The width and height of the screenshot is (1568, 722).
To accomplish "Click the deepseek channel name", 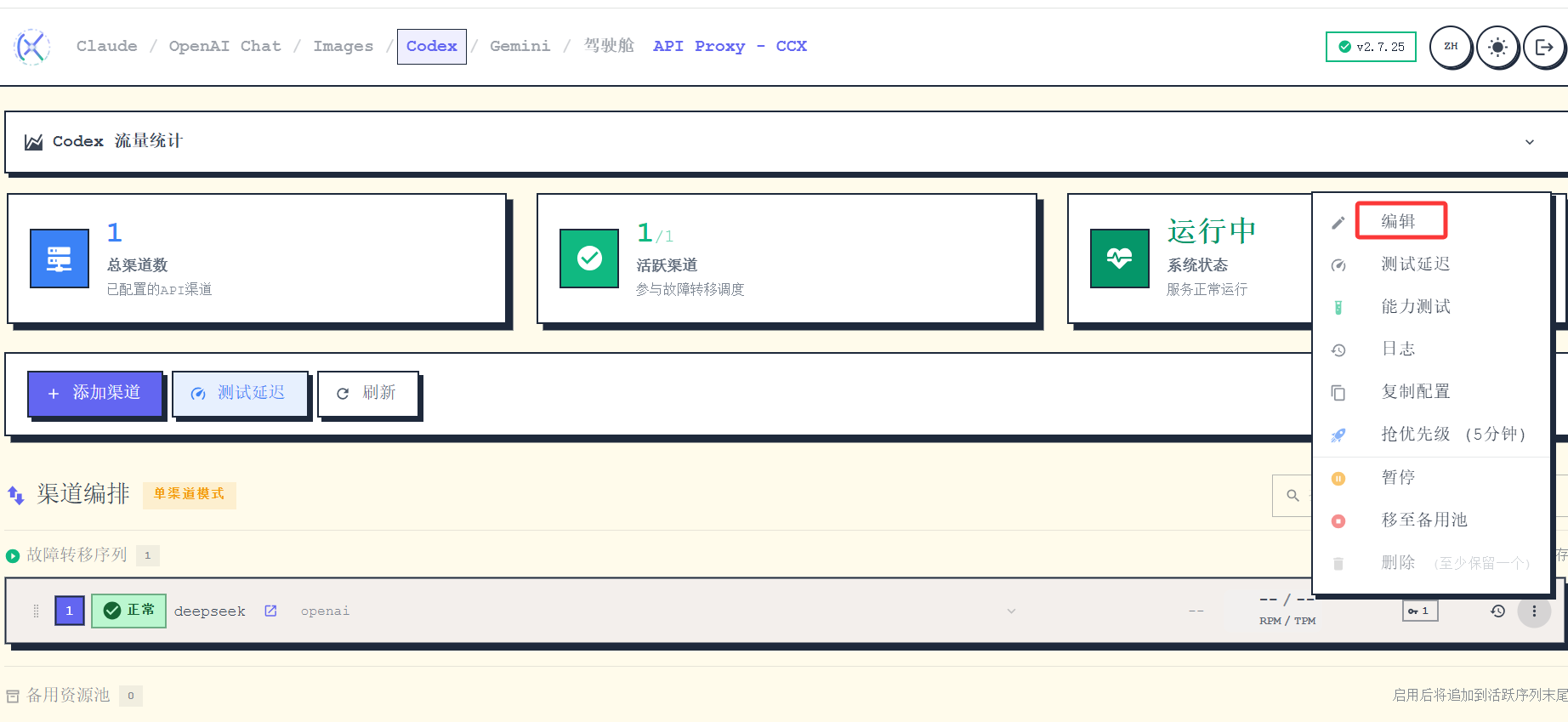I will [209, 611].
